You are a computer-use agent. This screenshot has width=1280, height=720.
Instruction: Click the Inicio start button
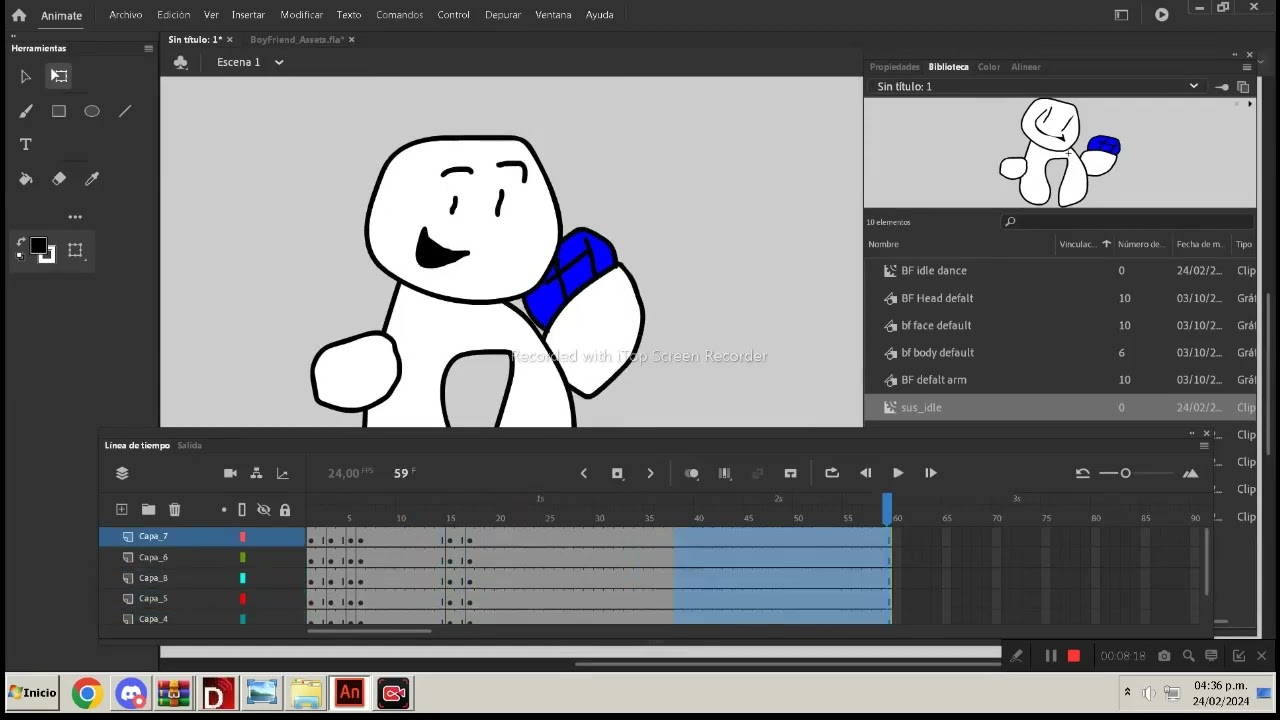32,692
